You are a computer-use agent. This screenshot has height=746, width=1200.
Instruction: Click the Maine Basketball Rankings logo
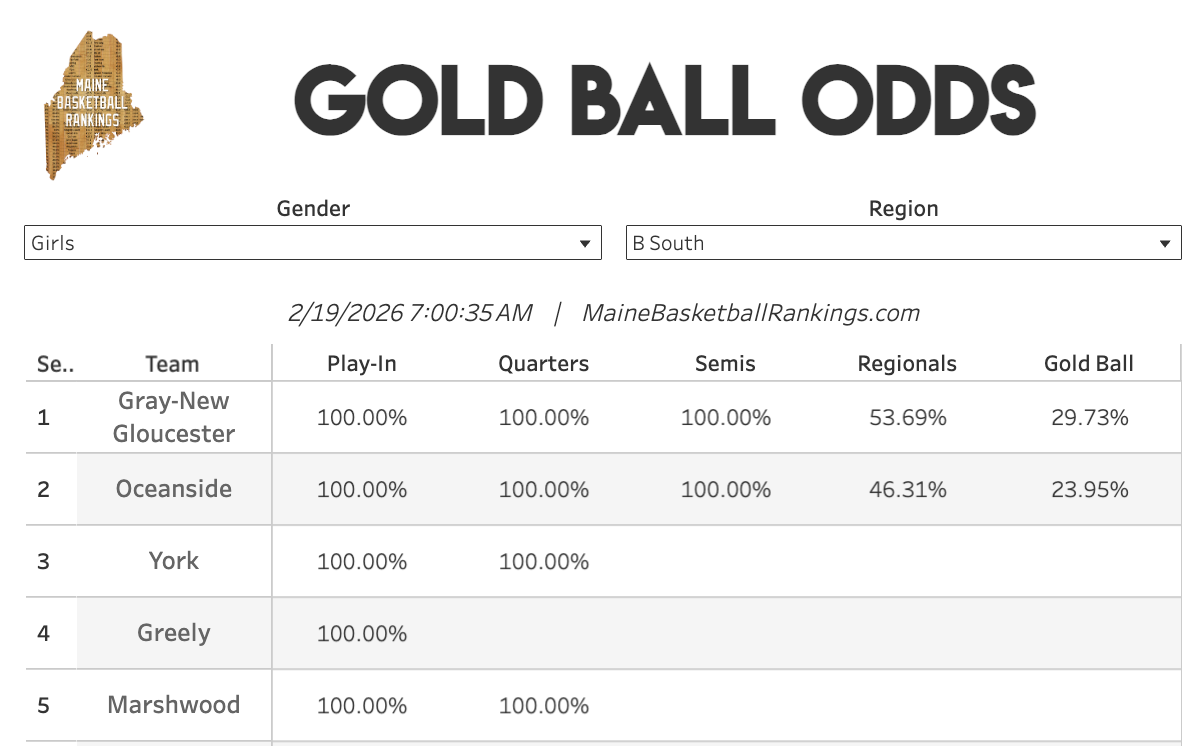(x=95, y=105)
